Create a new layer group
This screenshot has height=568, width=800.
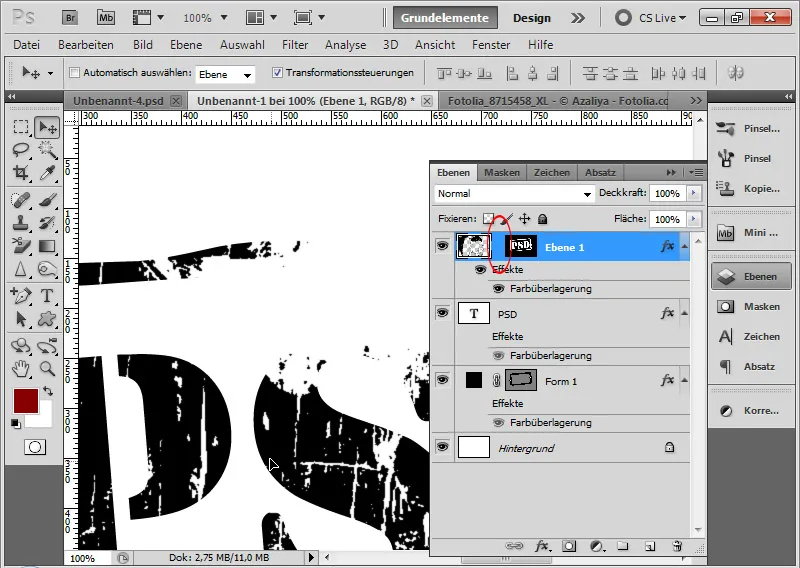(622, 546)
